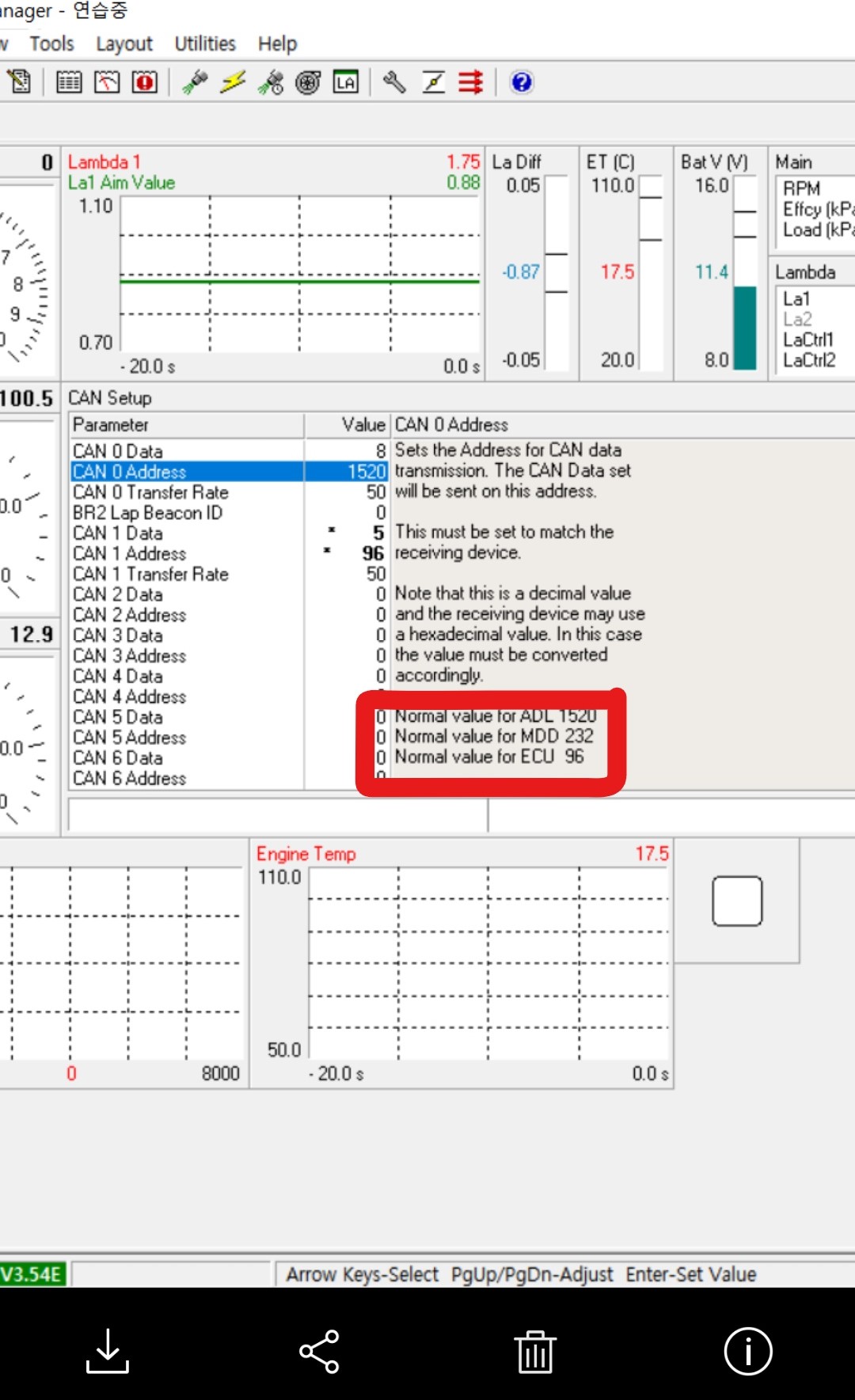This screenshot has width=855, height=1400.
Task: Open the Utilities menu
Action: [205, 44]
